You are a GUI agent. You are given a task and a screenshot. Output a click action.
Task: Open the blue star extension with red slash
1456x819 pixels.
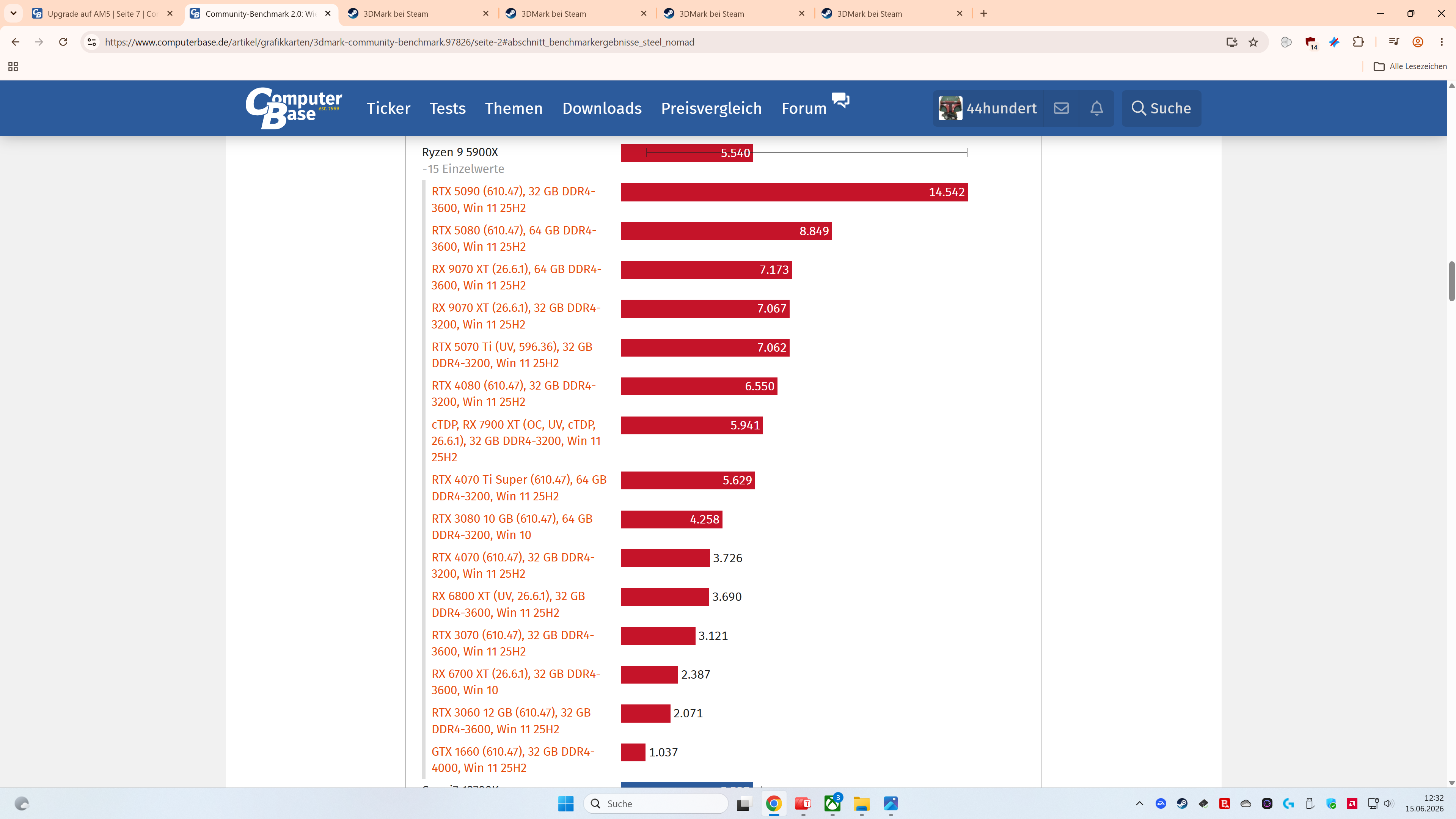coord(1335,42)
